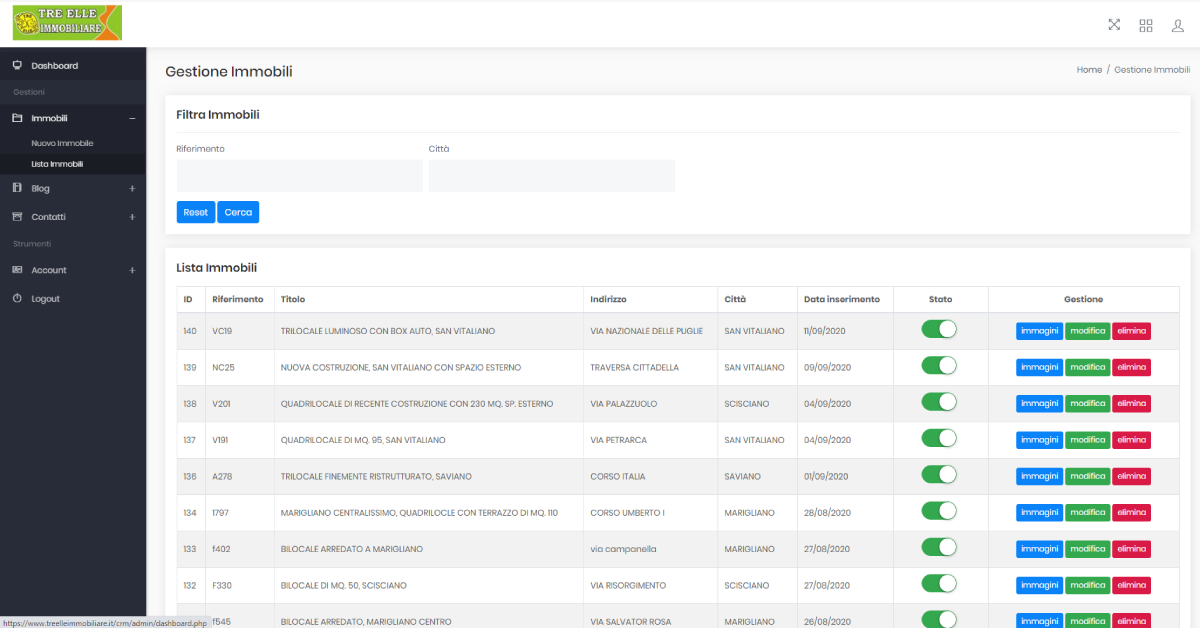Open Nuovo Immobile submenu item
1200x628 pixels.
[x=62, y=143]
